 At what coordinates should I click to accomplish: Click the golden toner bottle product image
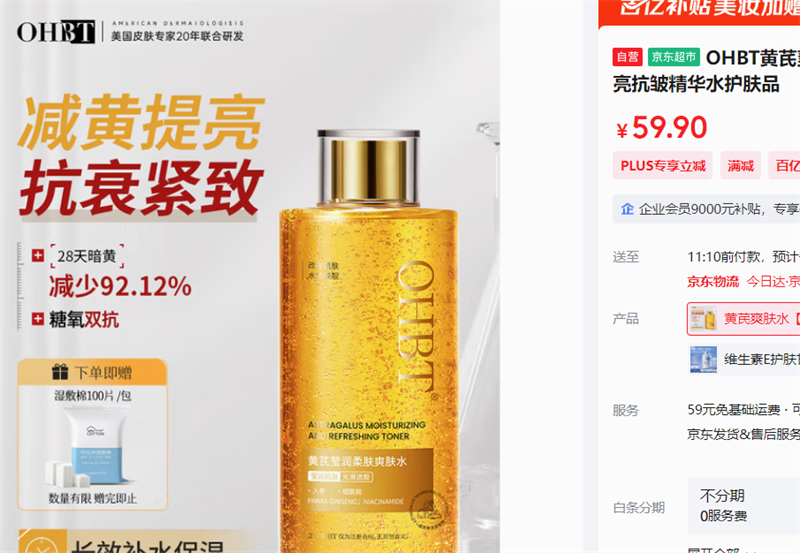click(x=368, y=341)
